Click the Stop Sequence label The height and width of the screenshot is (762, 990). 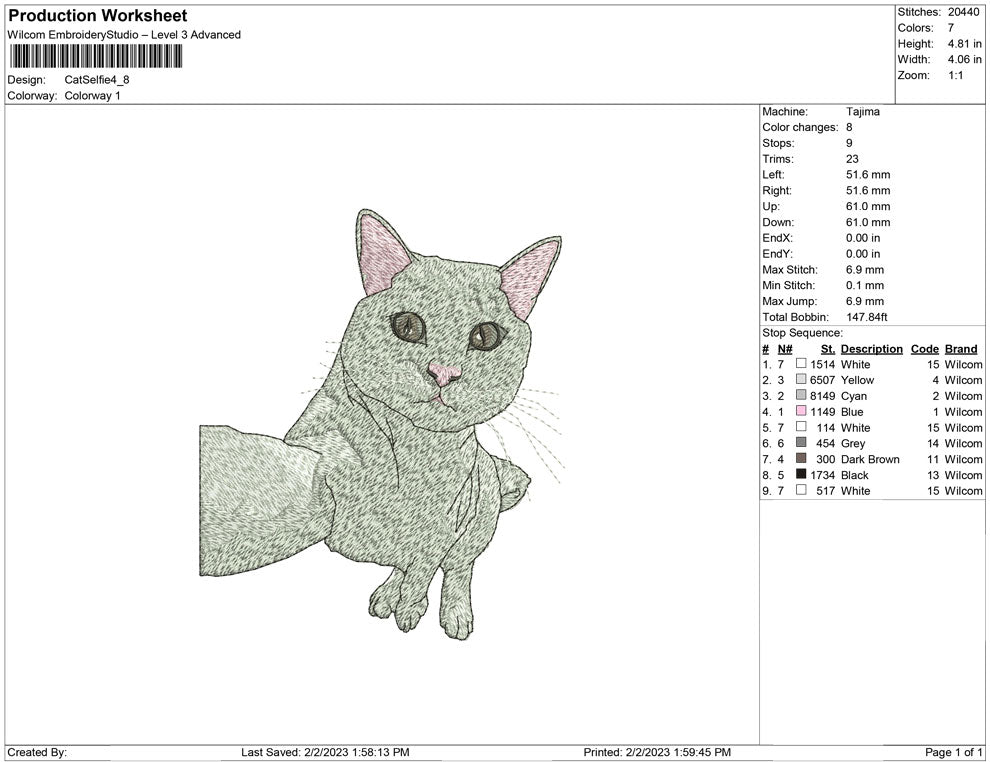point(802,333)
